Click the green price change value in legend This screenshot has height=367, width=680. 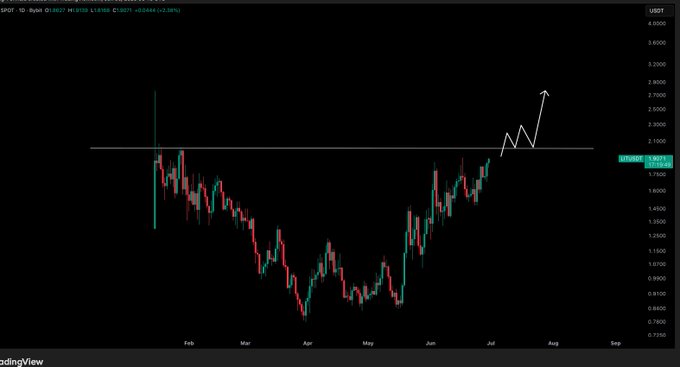pyautogui.click(x=157, y=10)
